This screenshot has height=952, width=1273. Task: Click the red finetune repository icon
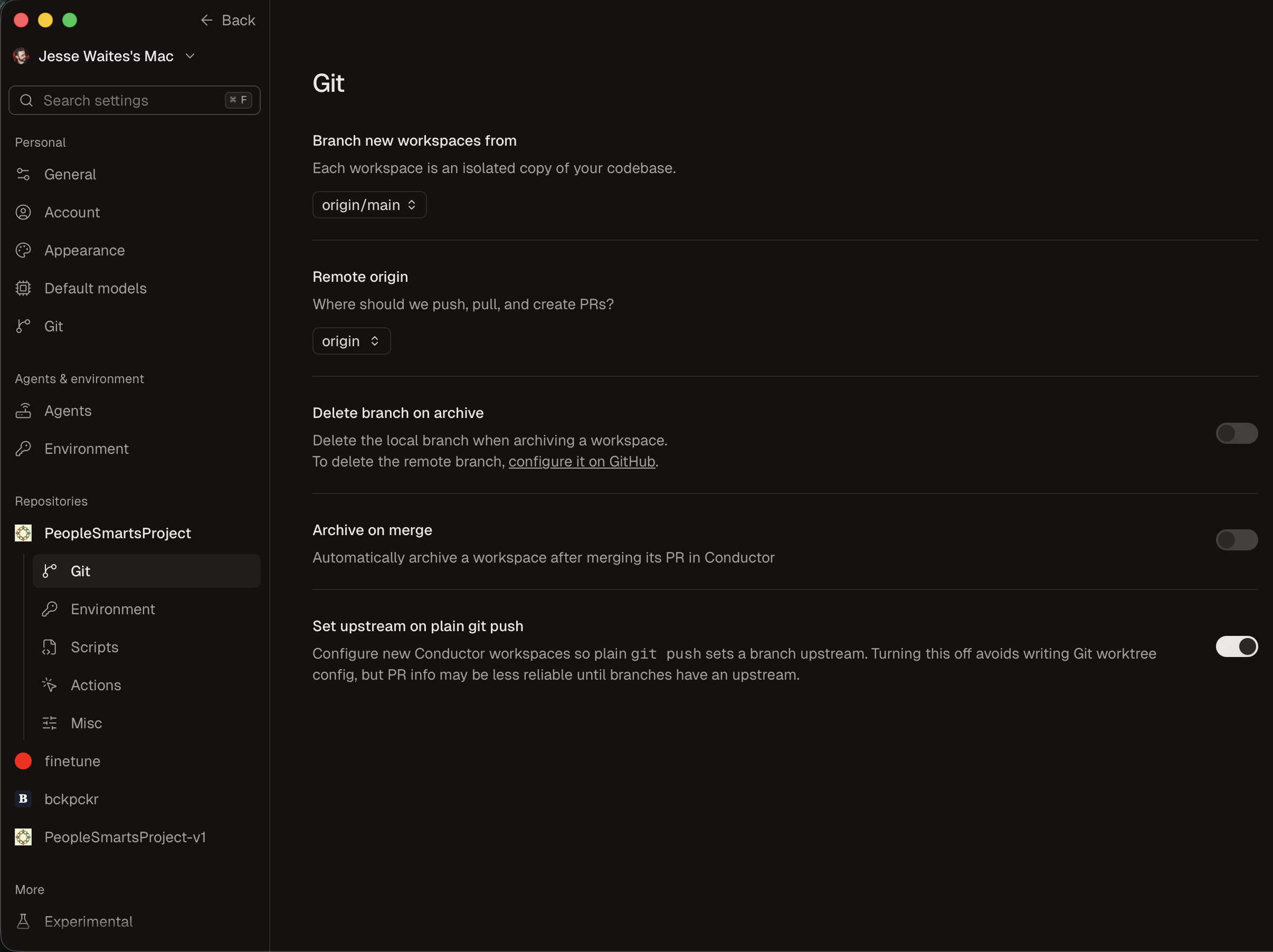[23, 761]
